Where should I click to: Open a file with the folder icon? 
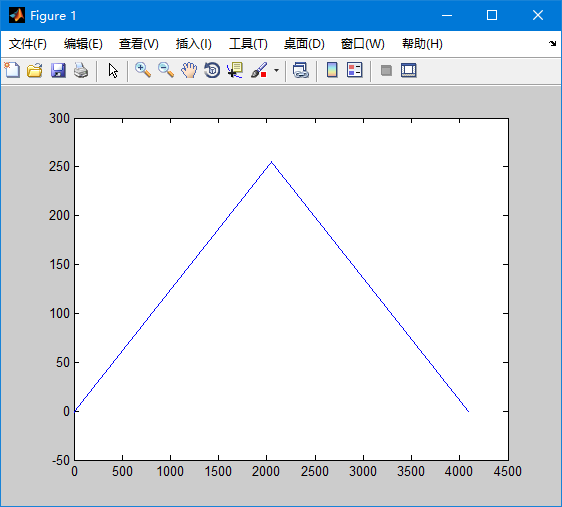click(35, 70)
